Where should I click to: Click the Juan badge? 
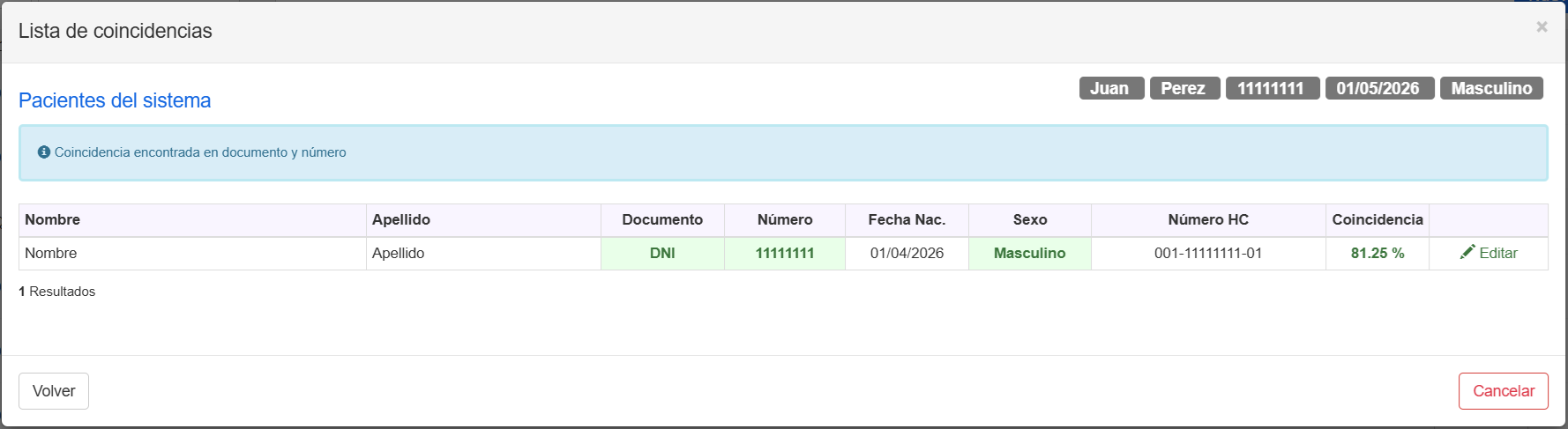click(x=1111, y=88)
